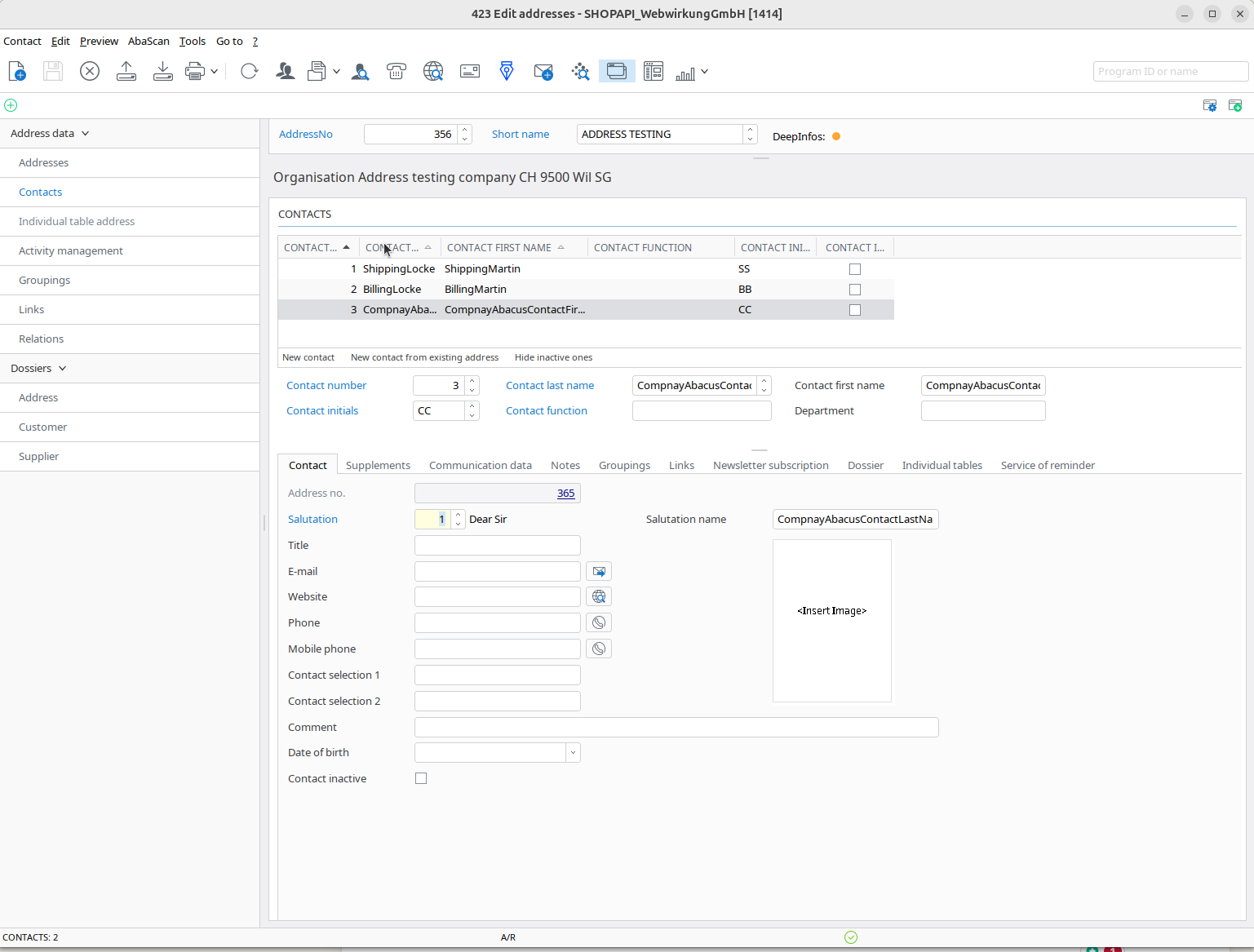Click the new email envelope toolbar icon
This screenshot has height=952, width=1254.
(543, 72)
